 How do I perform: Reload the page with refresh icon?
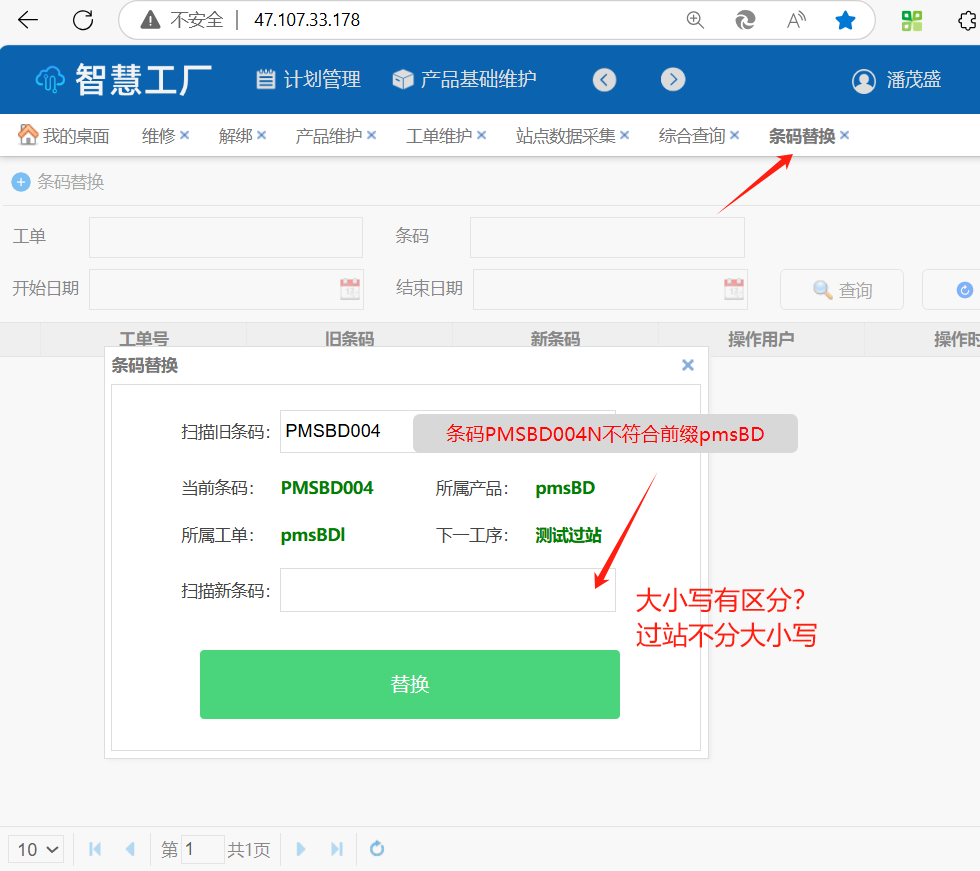click(x=83, y=20)
